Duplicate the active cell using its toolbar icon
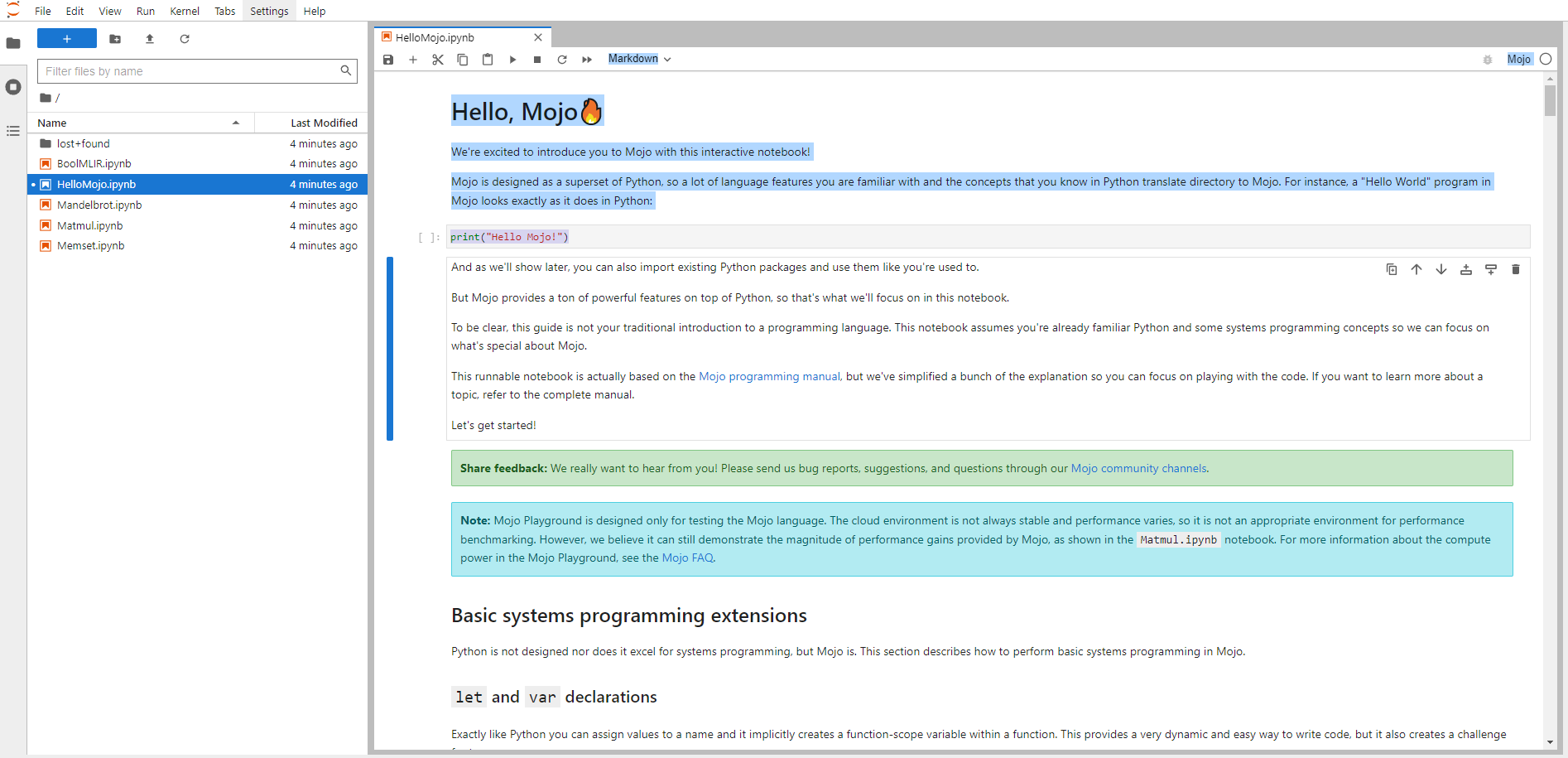 [1392, 269]
